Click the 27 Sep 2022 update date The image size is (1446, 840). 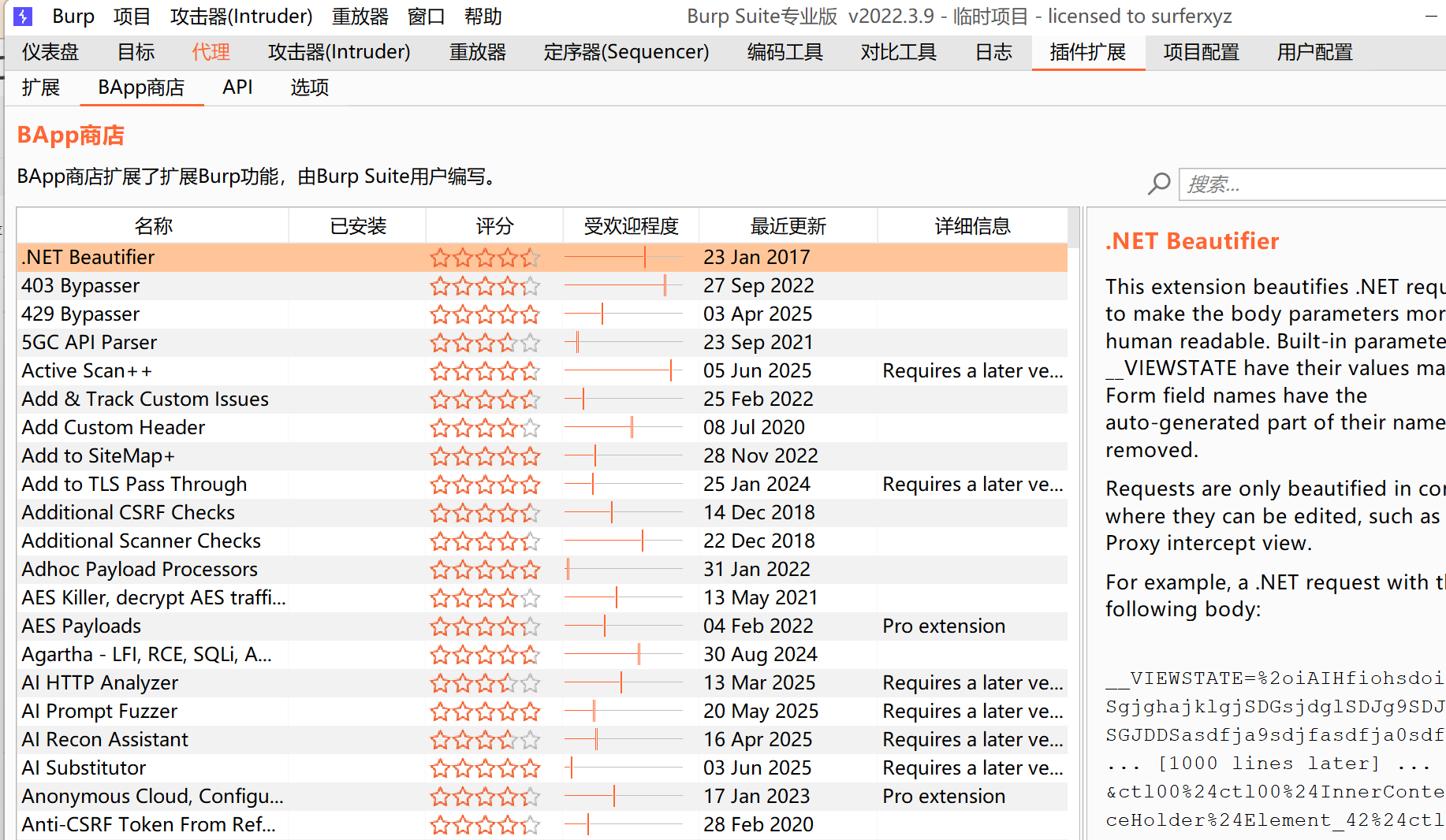(x=758, y=286)
